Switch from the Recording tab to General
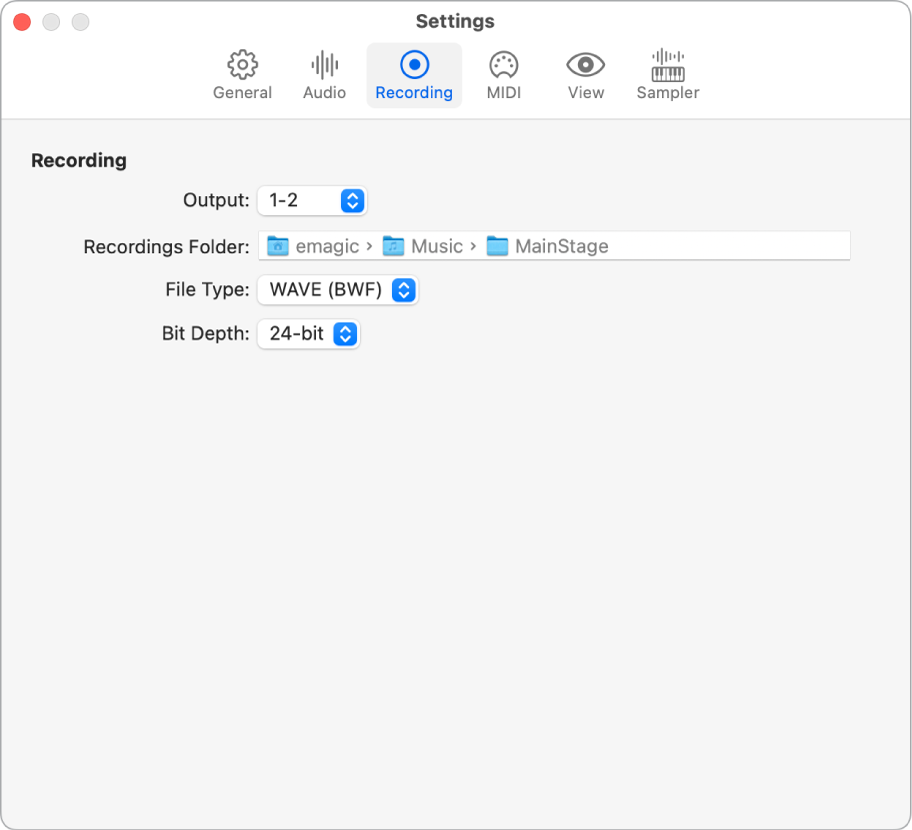 click(241, 74)
